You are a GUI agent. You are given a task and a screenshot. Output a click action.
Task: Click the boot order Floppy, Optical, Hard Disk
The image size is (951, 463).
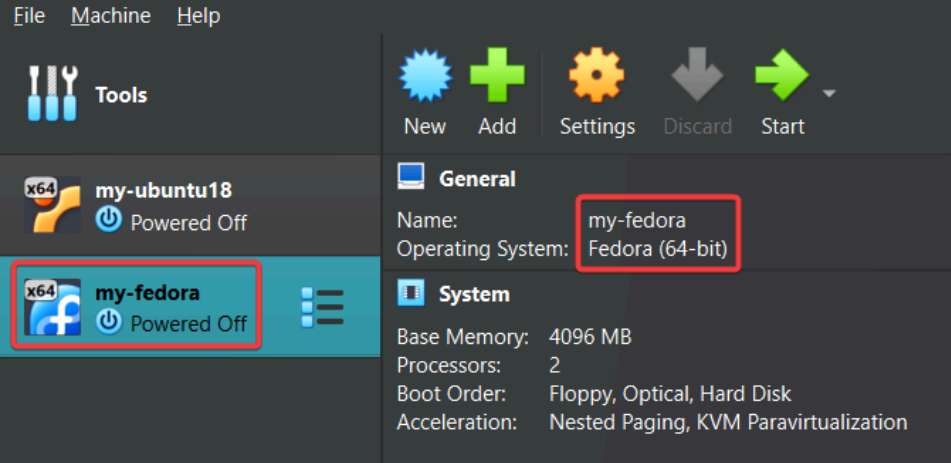(670, 394)
